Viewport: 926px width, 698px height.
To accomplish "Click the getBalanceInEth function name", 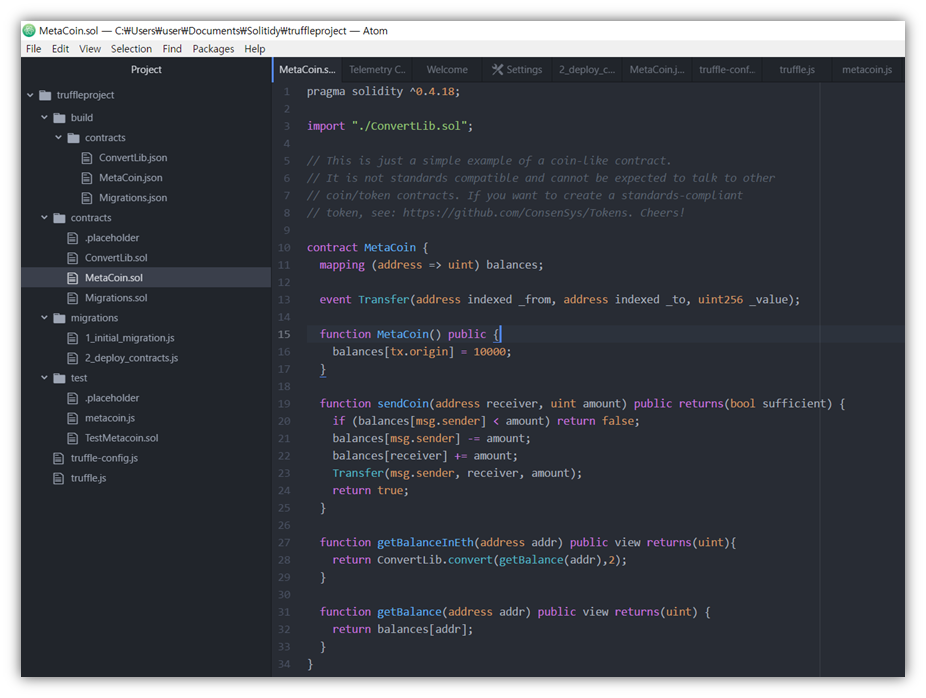I will pos(425,543).
